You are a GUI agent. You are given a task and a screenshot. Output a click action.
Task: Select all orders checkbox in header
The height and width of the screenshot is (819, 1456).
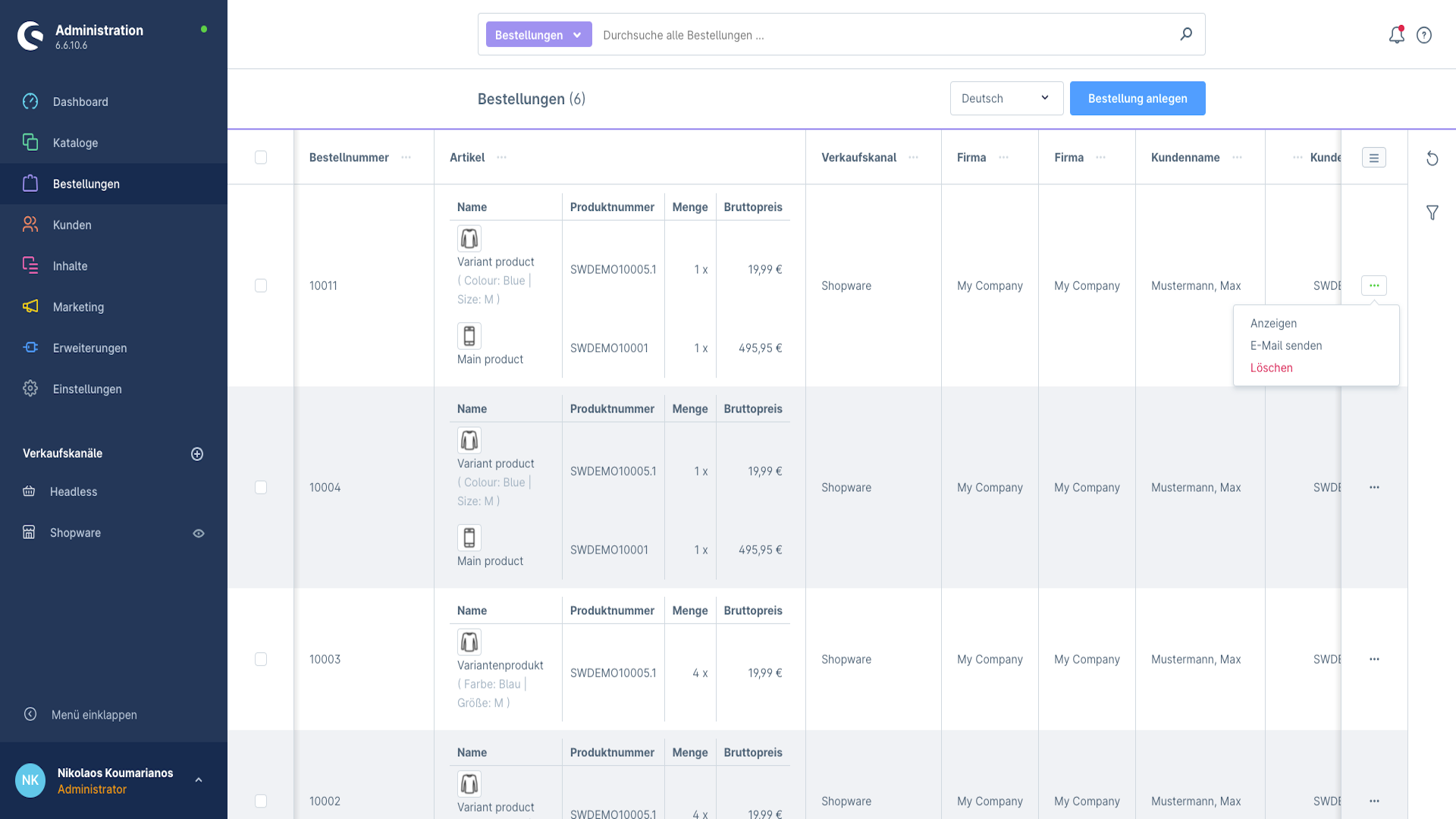tap(261, 158)
